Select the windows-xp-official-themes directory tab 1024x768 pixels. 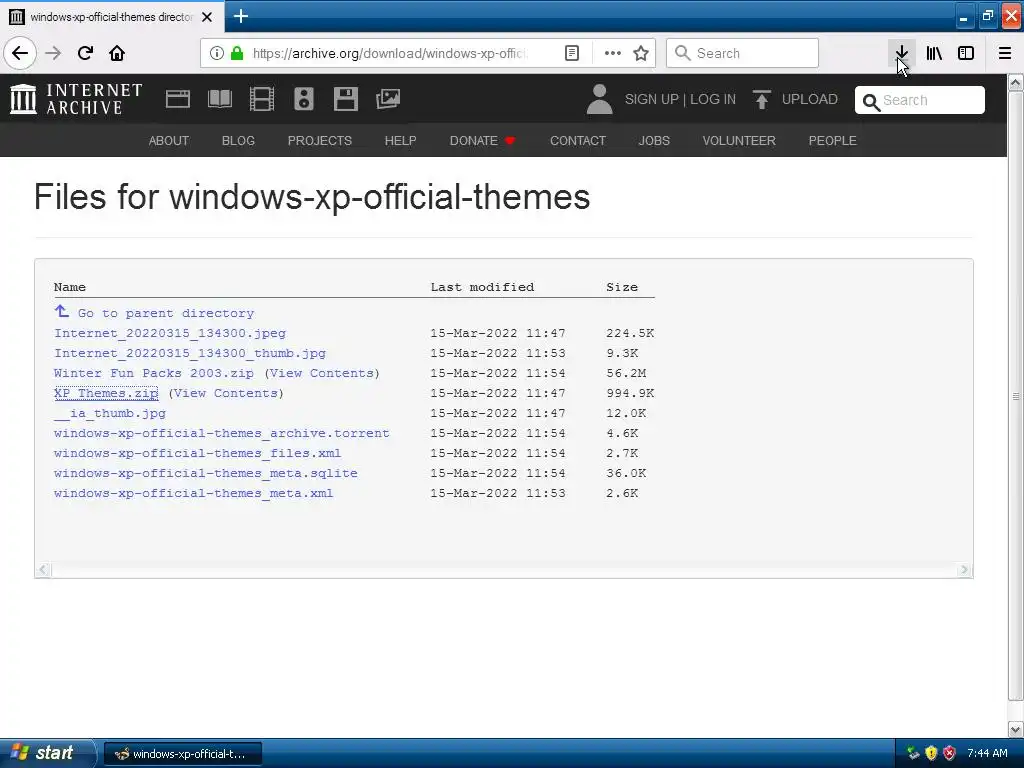(x=112, y=17)
